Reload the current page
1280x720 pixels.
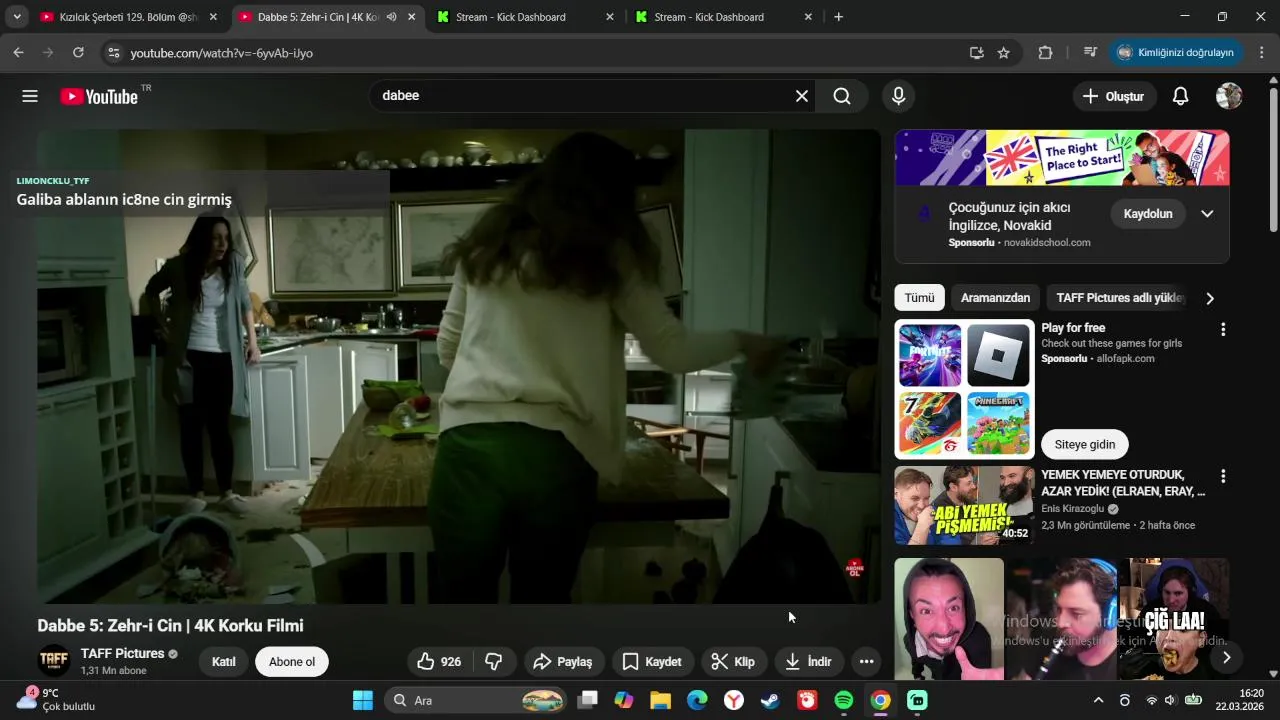click(78, 52)
